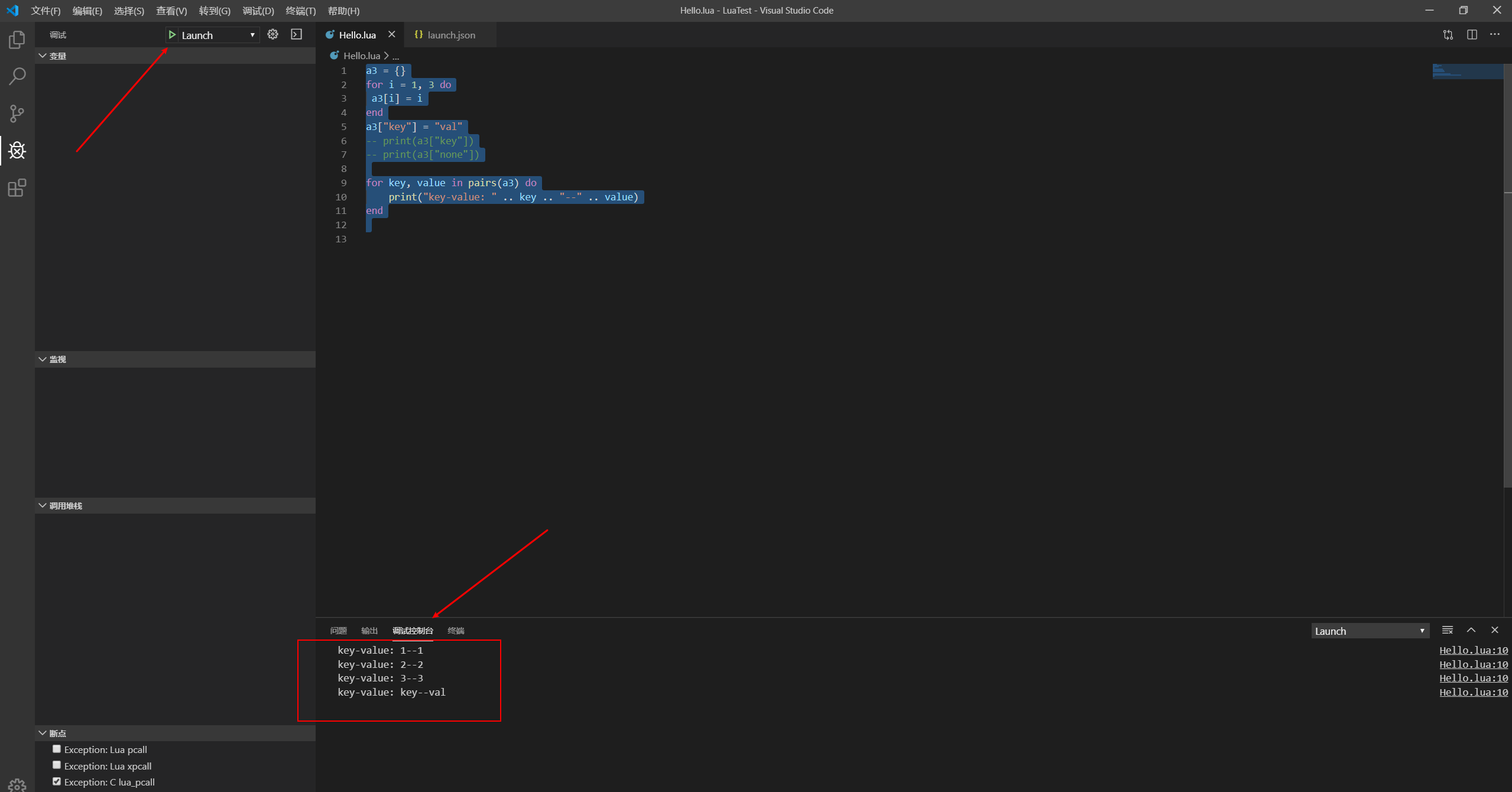Click the editor more actions button
This screenshot has width=1512, height=792.
pyautogui.click(x=1495, y=35)
